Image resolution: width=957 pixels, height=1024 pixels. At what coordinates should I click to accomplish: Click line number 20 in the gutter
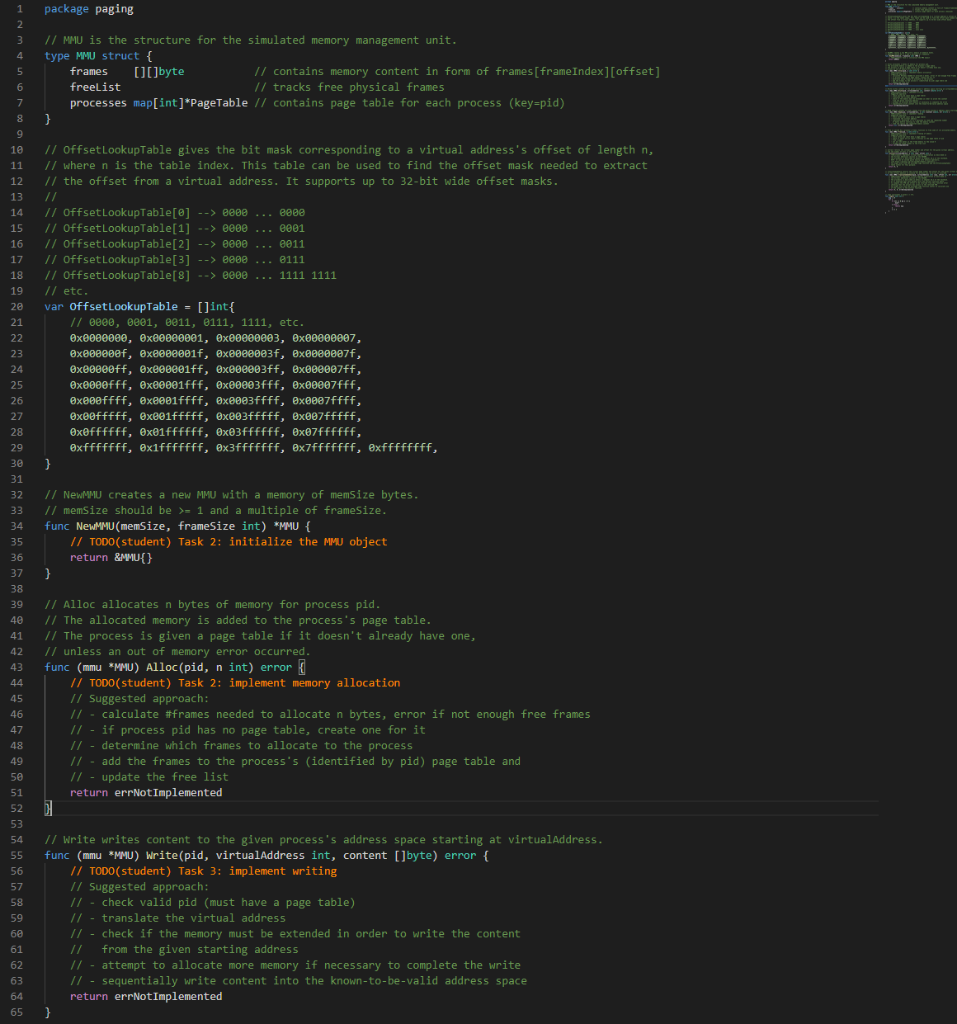(x=16, y=306)
